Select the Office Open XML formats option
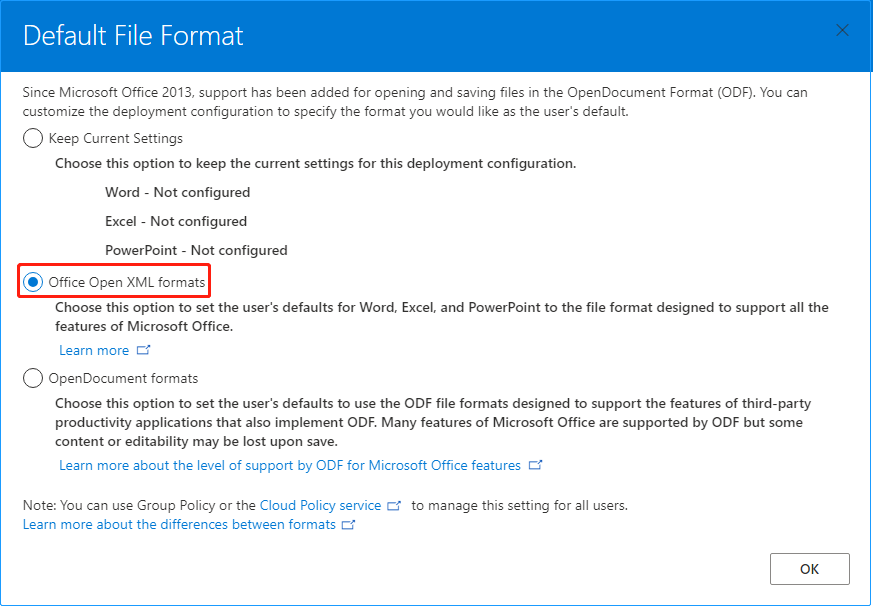Image resolution: width=873 pixels, height=608 pixels. click(33, 282)
